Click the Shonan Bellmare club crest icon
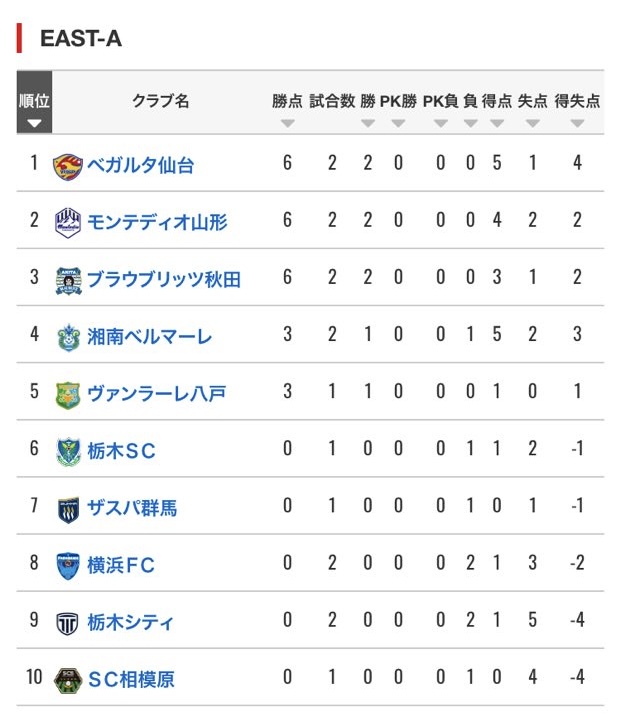The width and height of the screenshot is (621, 719). [x=68, y=336]
